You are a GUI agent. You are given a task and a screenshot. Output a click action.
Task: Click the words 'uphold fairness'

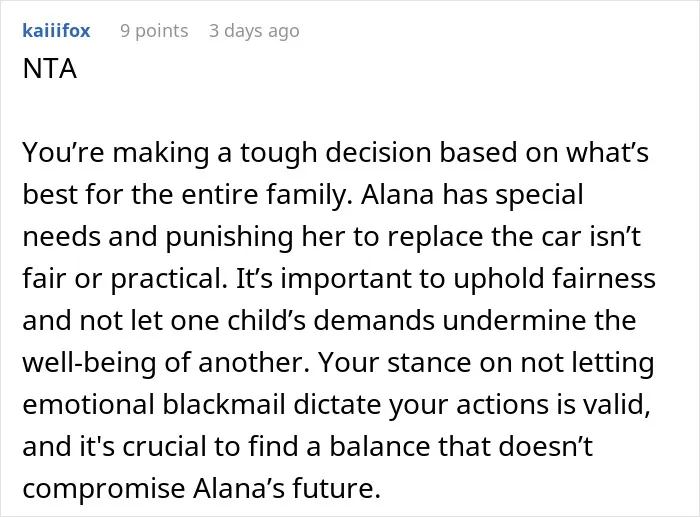coord(554,279)
